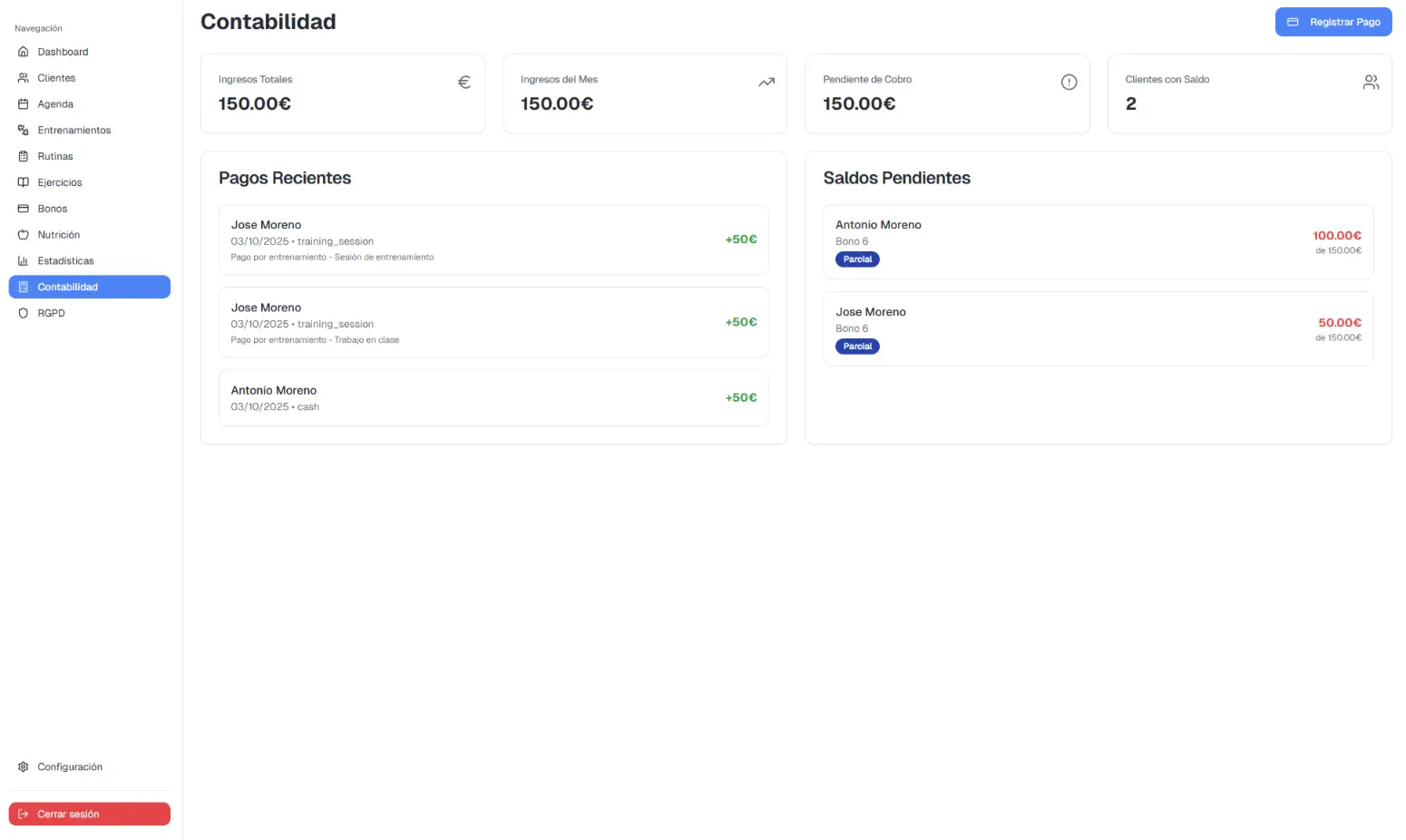Click the Navegación sidebar label
This screenshot has height=840, width=1406.
38,28
